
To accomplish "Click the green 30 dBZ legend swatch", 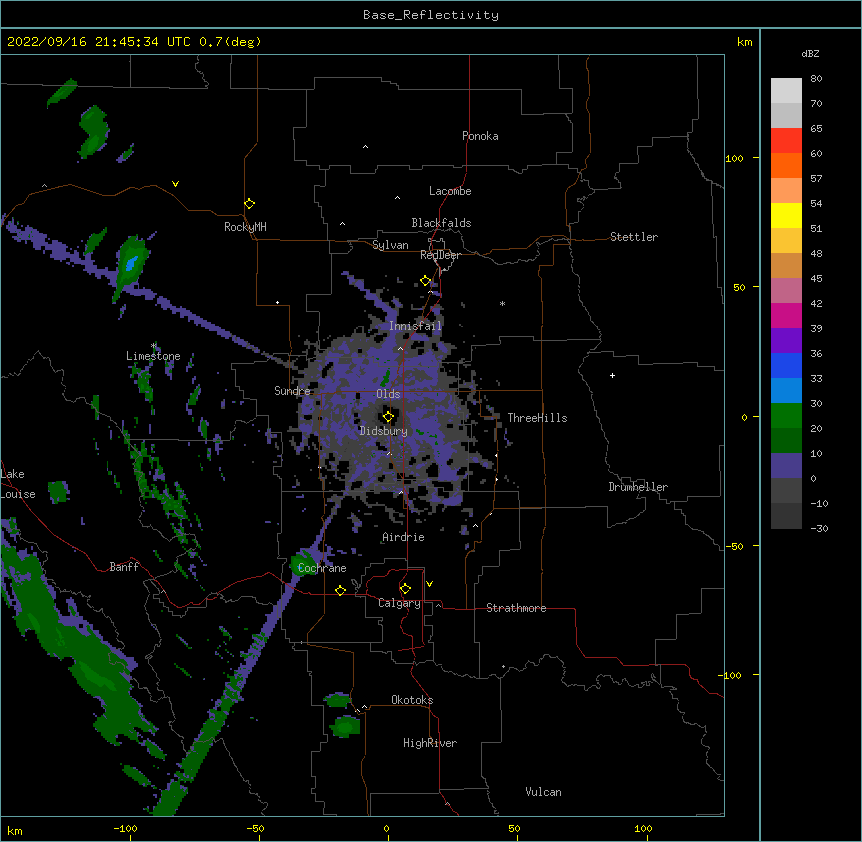I will [786, 416].
